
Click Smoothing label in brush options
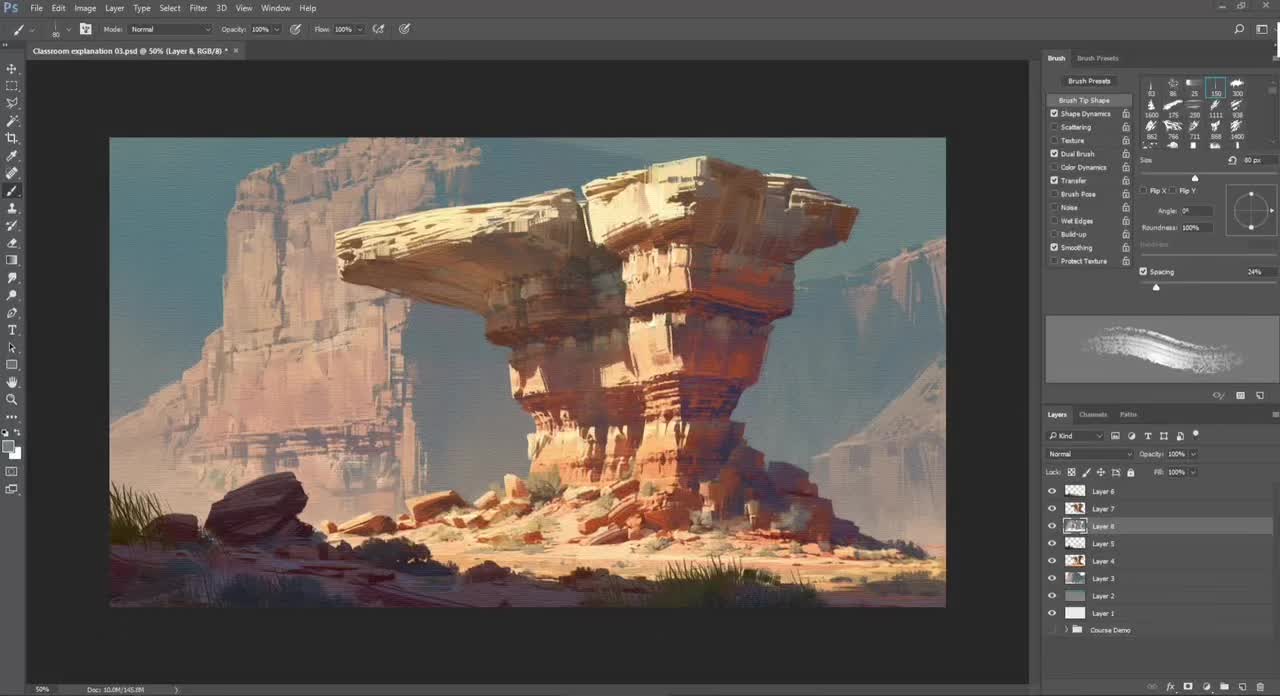pos(1077,248)
